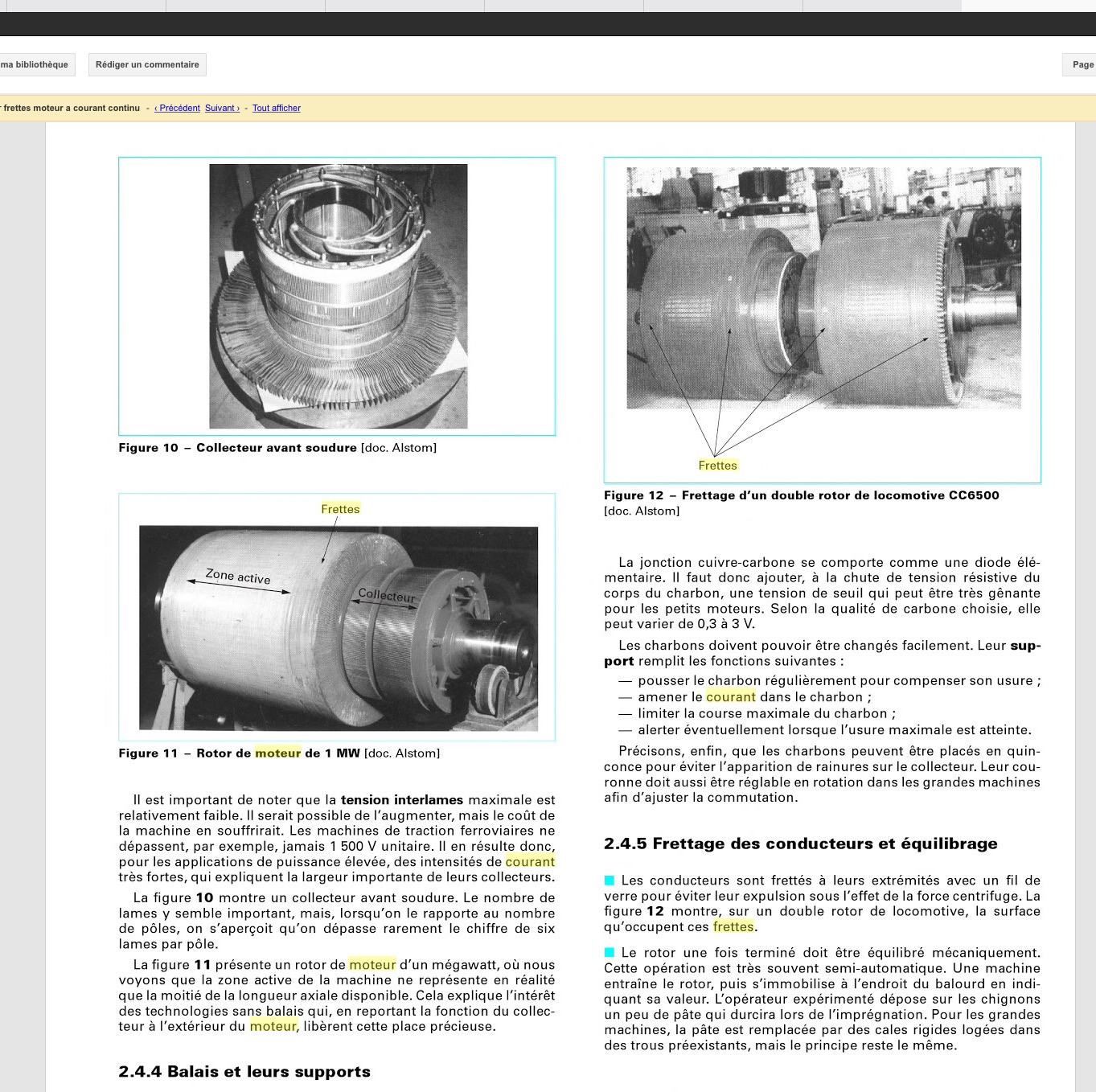Click the 'Zone active' label in Figure 11
Image resolution: width=1096 pixels, height=1092 pixels.
[x=238, y=577]
